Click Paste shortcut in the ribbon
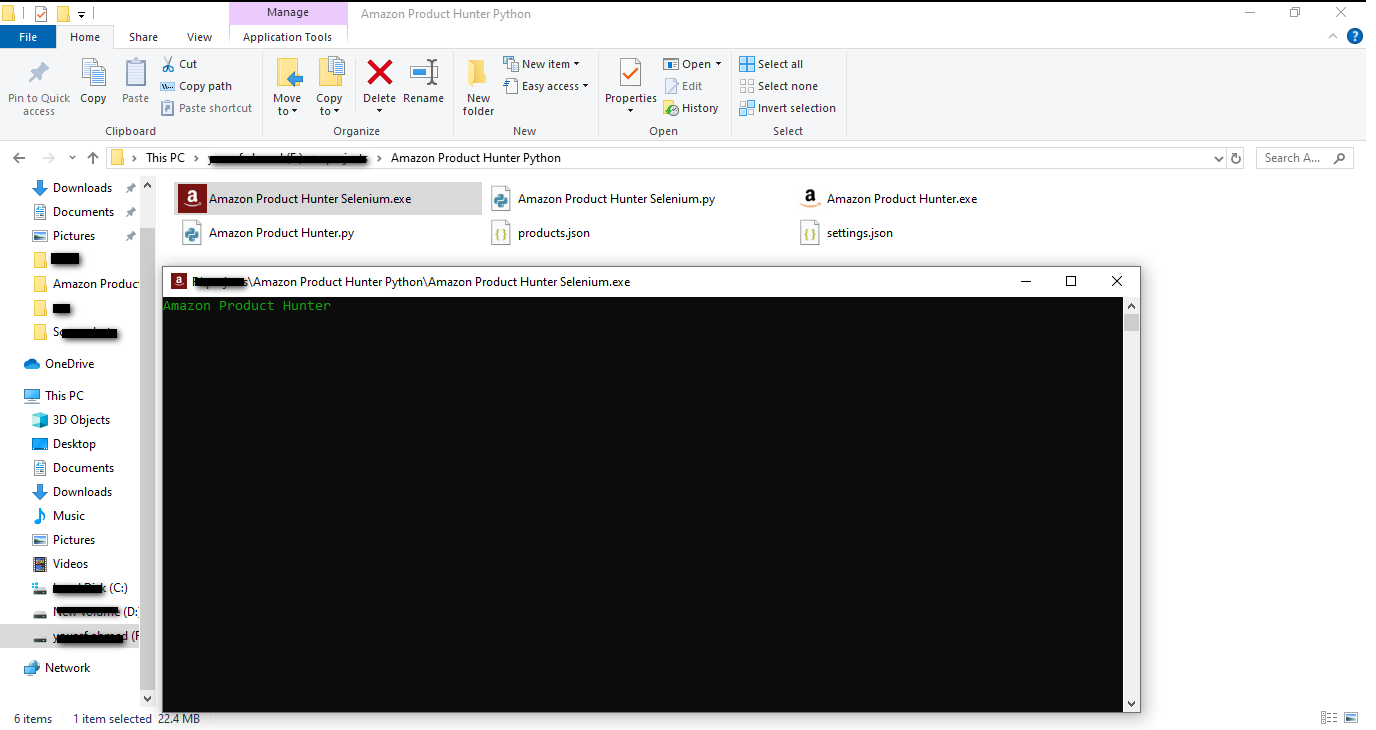1376x730 pixels. (206, 108)
